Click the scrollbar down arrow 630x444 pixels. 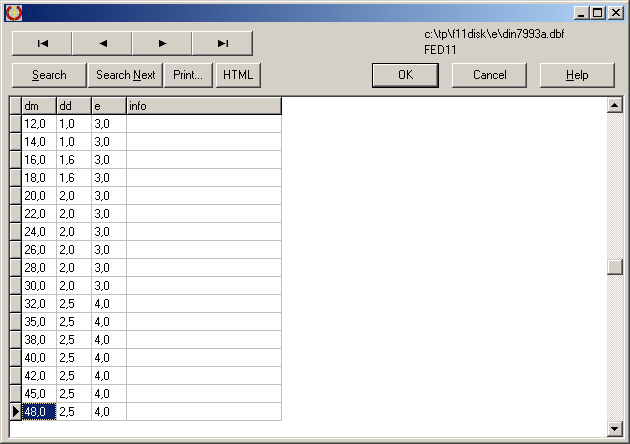pyautogui.click(x=615, y=429)
